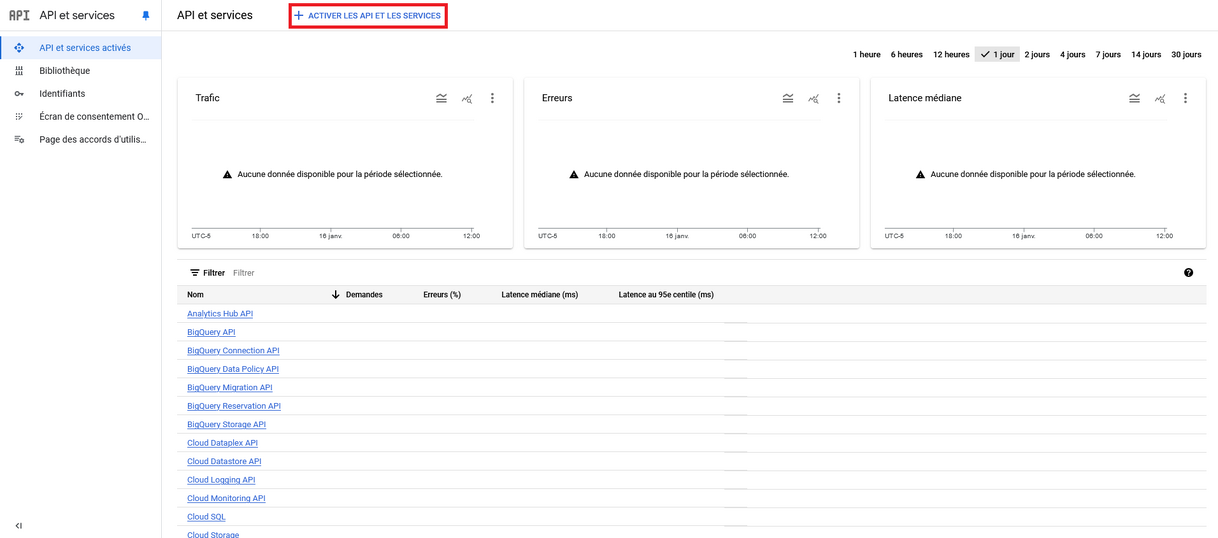Viewport: 1218px width, 538px height.
Task: Open more options menu on Erreurs chart
Action: [x=839, y=99]
